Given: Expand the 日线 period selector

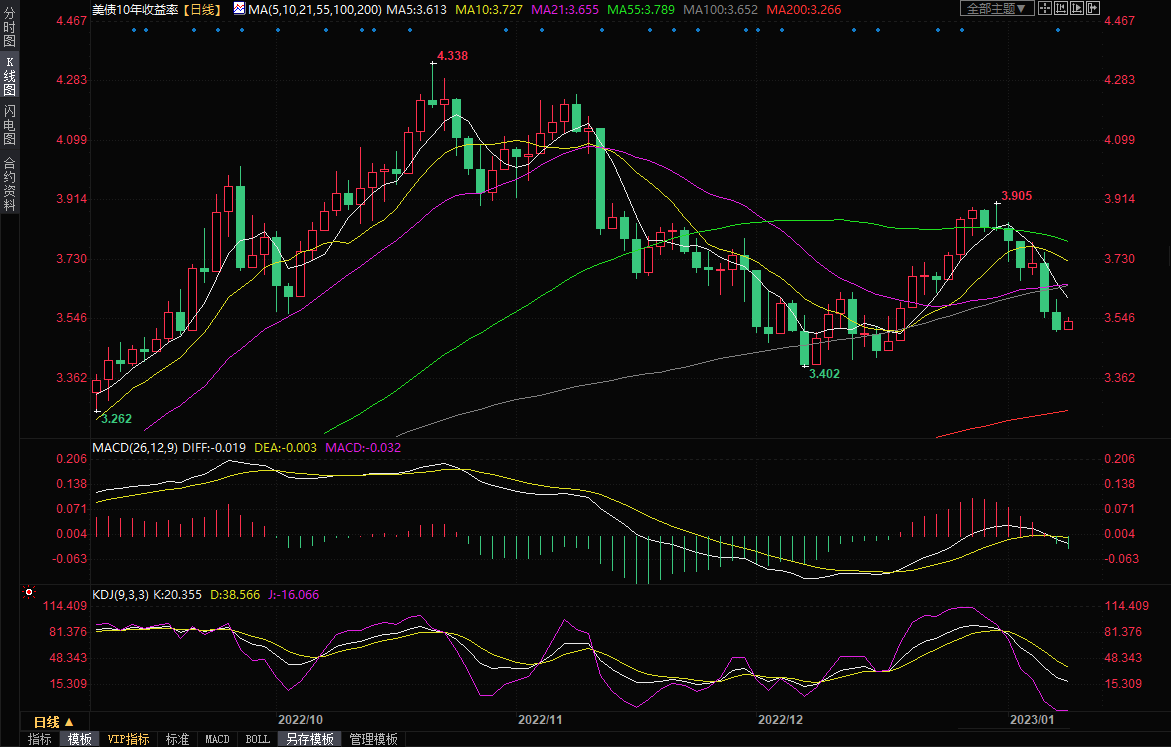Looking at the screenshot, I should [54, 722].
